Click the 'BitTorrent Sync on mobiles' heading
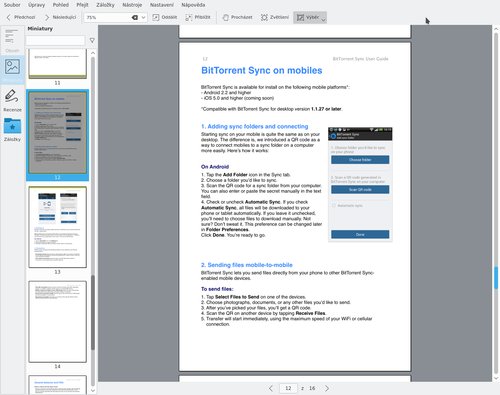500x395 pixels. [262, 71]
